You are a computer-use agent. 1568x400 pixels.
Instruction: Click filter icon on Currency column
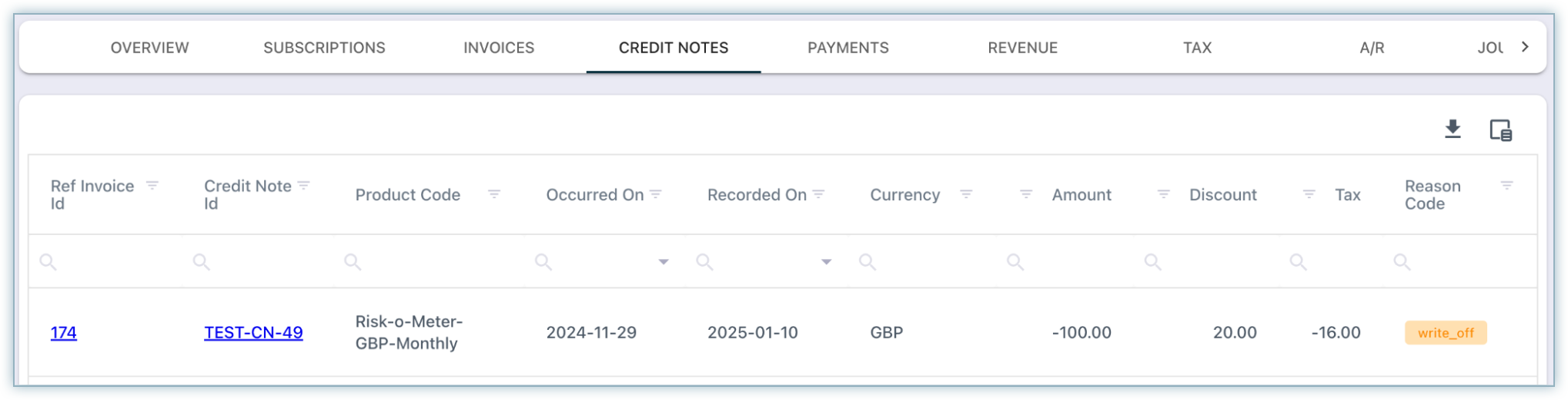coord(966,195)
